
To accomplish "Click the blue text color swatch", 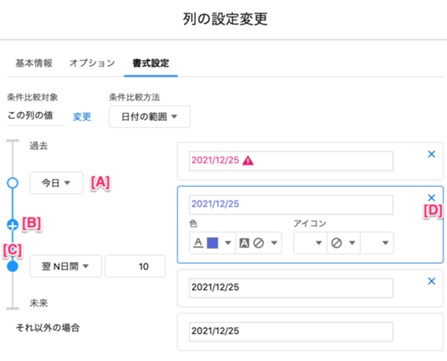I will click(x=213, y=243).
